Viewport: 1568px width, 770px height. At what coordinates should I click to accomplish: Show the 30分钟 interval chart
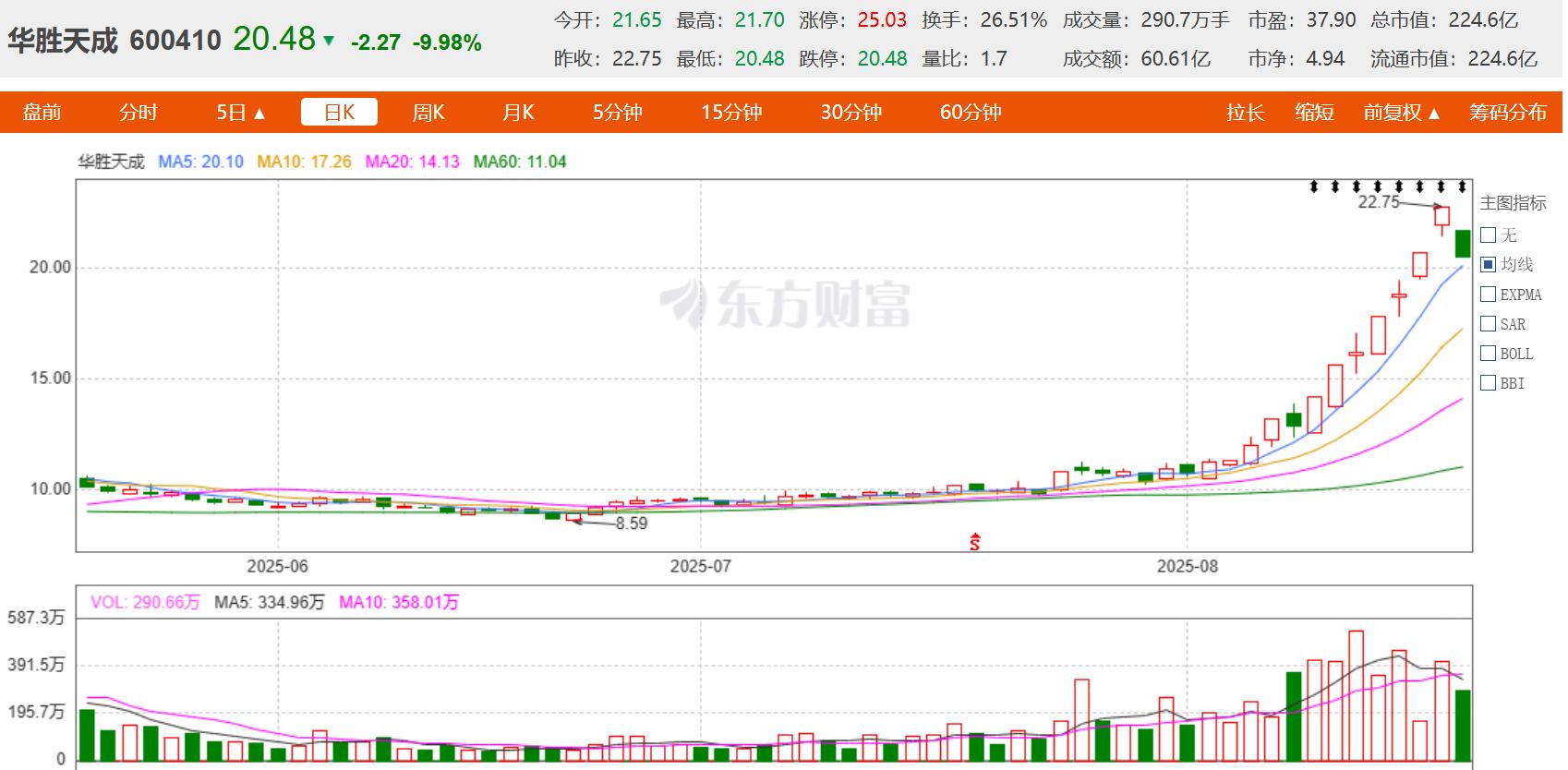point(851,113)
